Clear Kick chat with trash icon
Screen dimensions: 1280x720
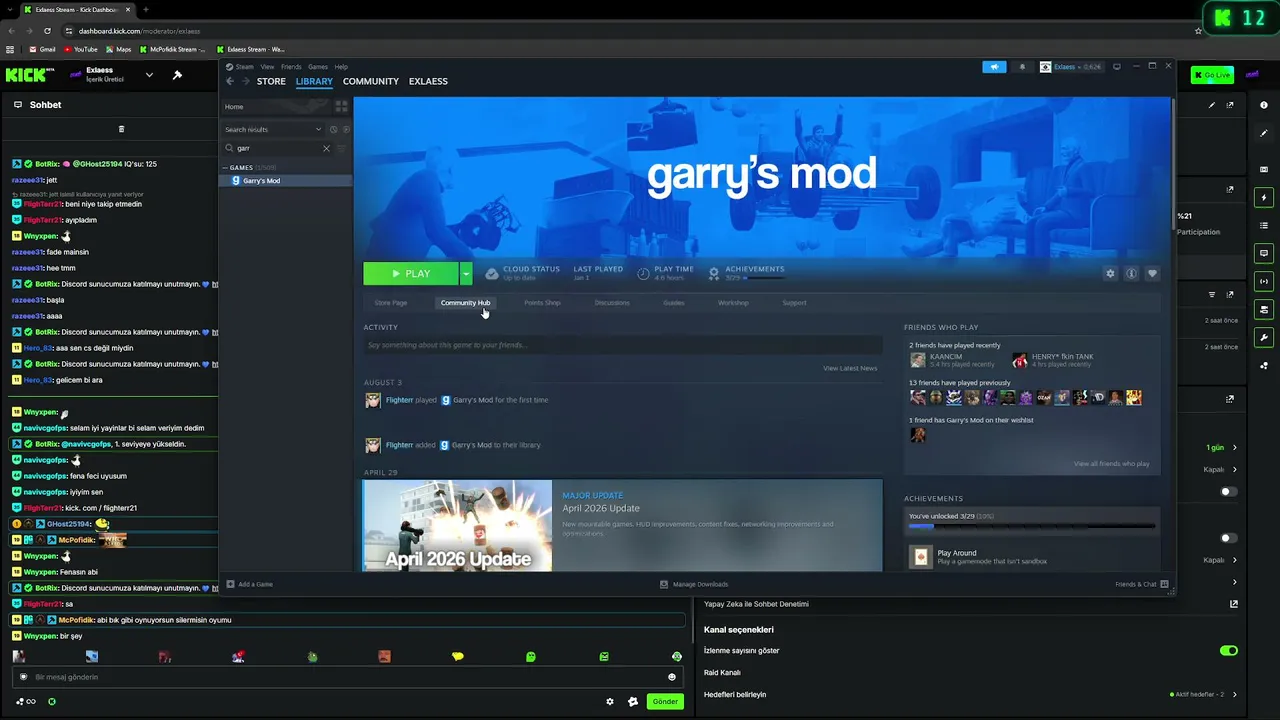121,129
